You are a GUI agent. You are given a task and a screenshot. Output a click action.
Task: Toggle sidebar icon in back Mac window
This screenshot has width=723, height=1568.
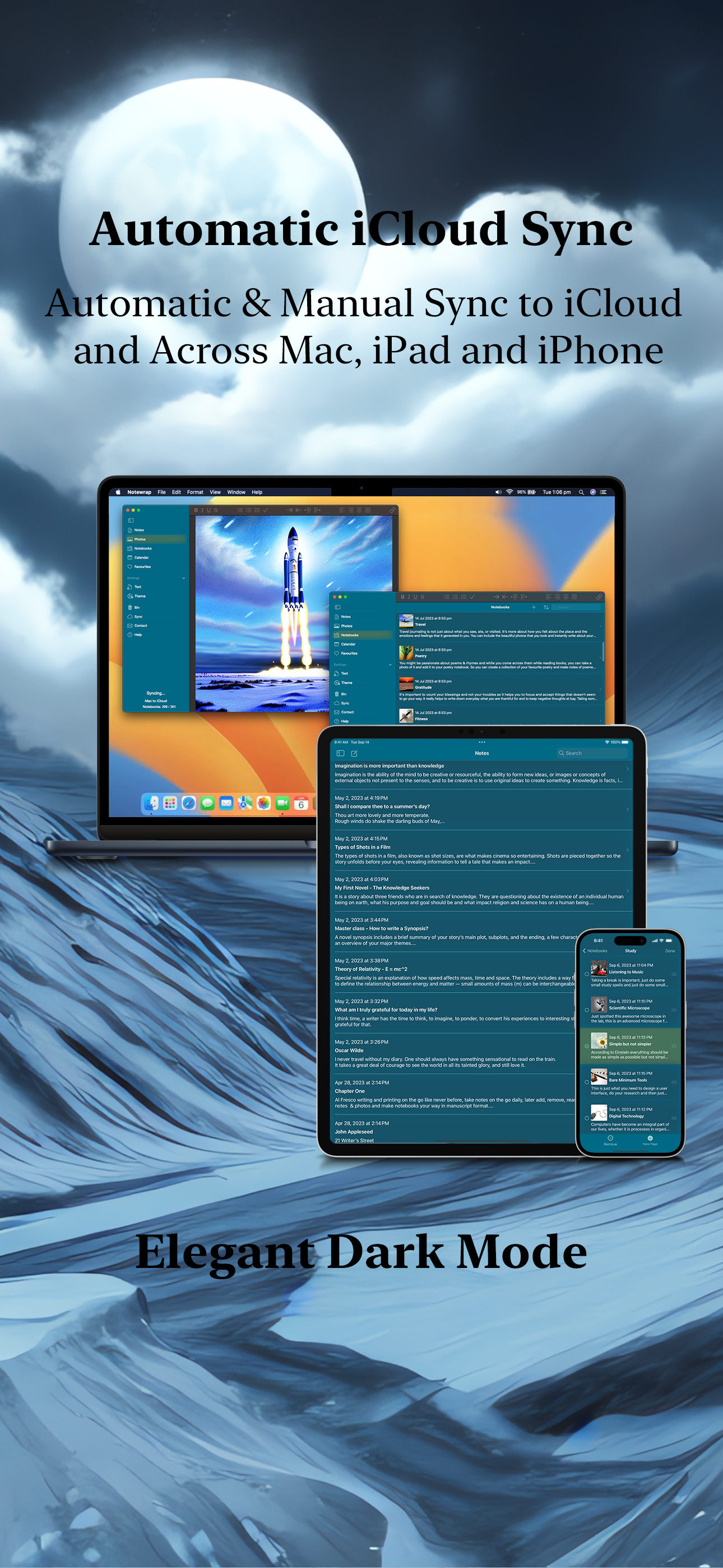130,520
